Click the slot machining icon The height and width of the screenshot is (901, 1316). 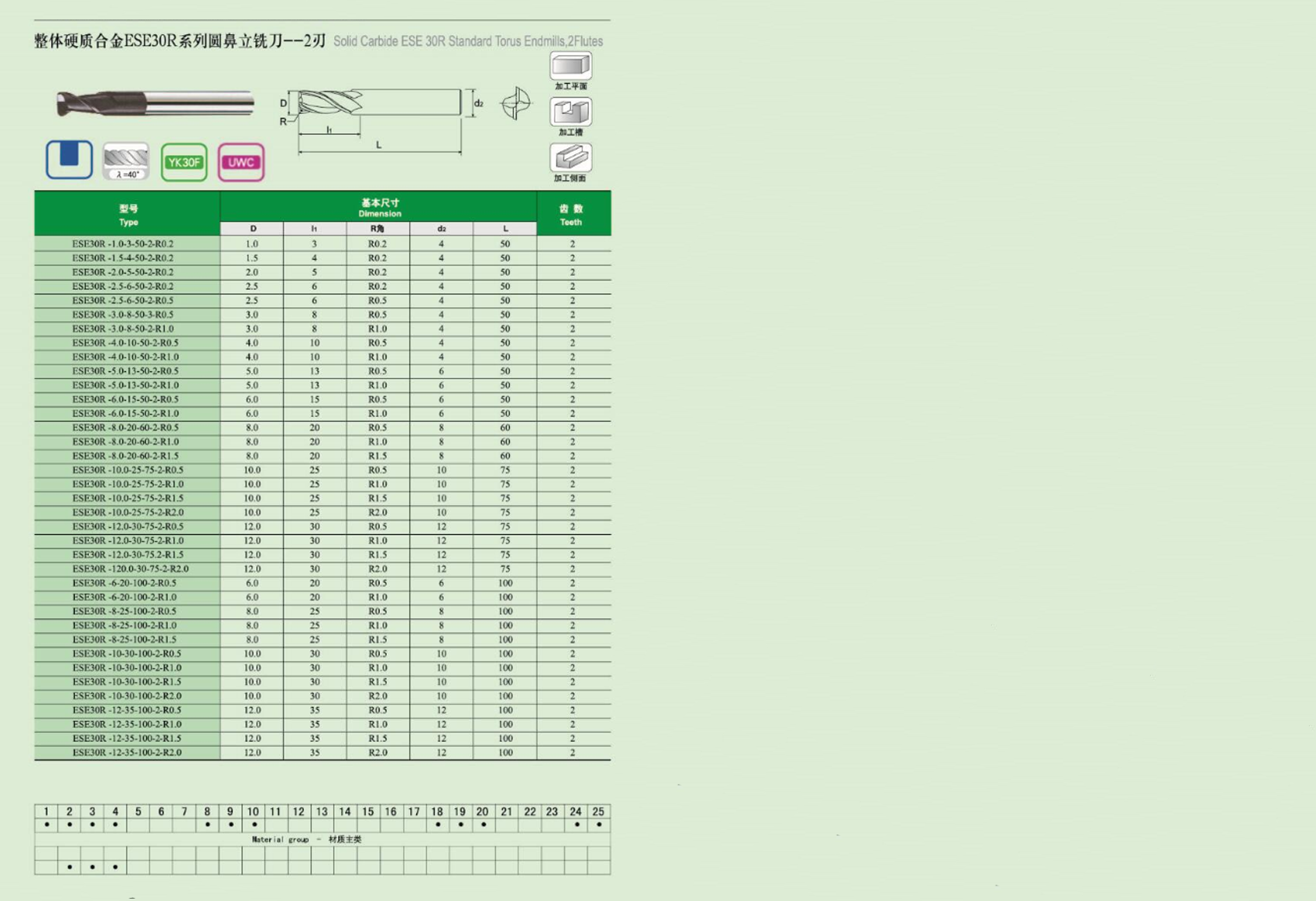pos(570,112)
